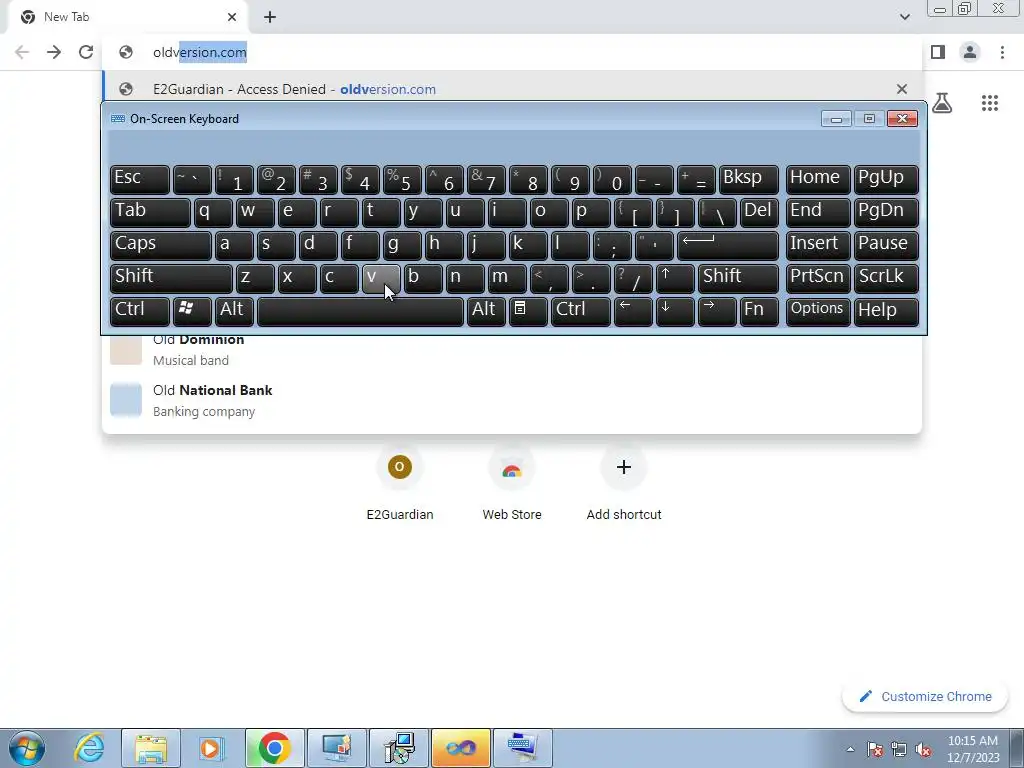The height and width of the screenshot is (768, 1024).
Task: Launch Internet Explorer from the taskbar
Action: [x=89, y=748]
